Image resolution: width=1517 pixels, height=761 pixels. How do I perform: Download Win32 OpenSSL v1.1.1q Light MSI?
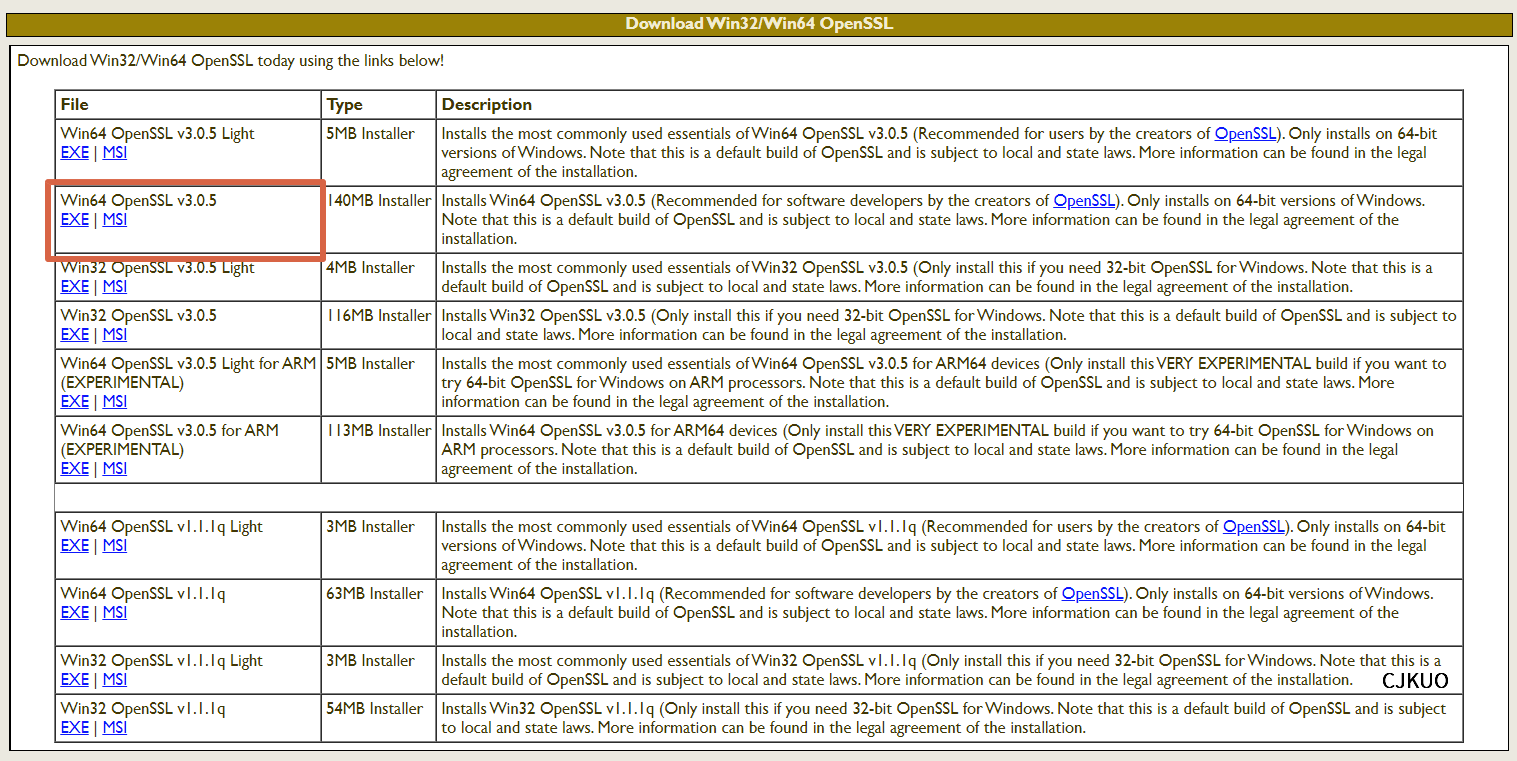pos(115,680)
